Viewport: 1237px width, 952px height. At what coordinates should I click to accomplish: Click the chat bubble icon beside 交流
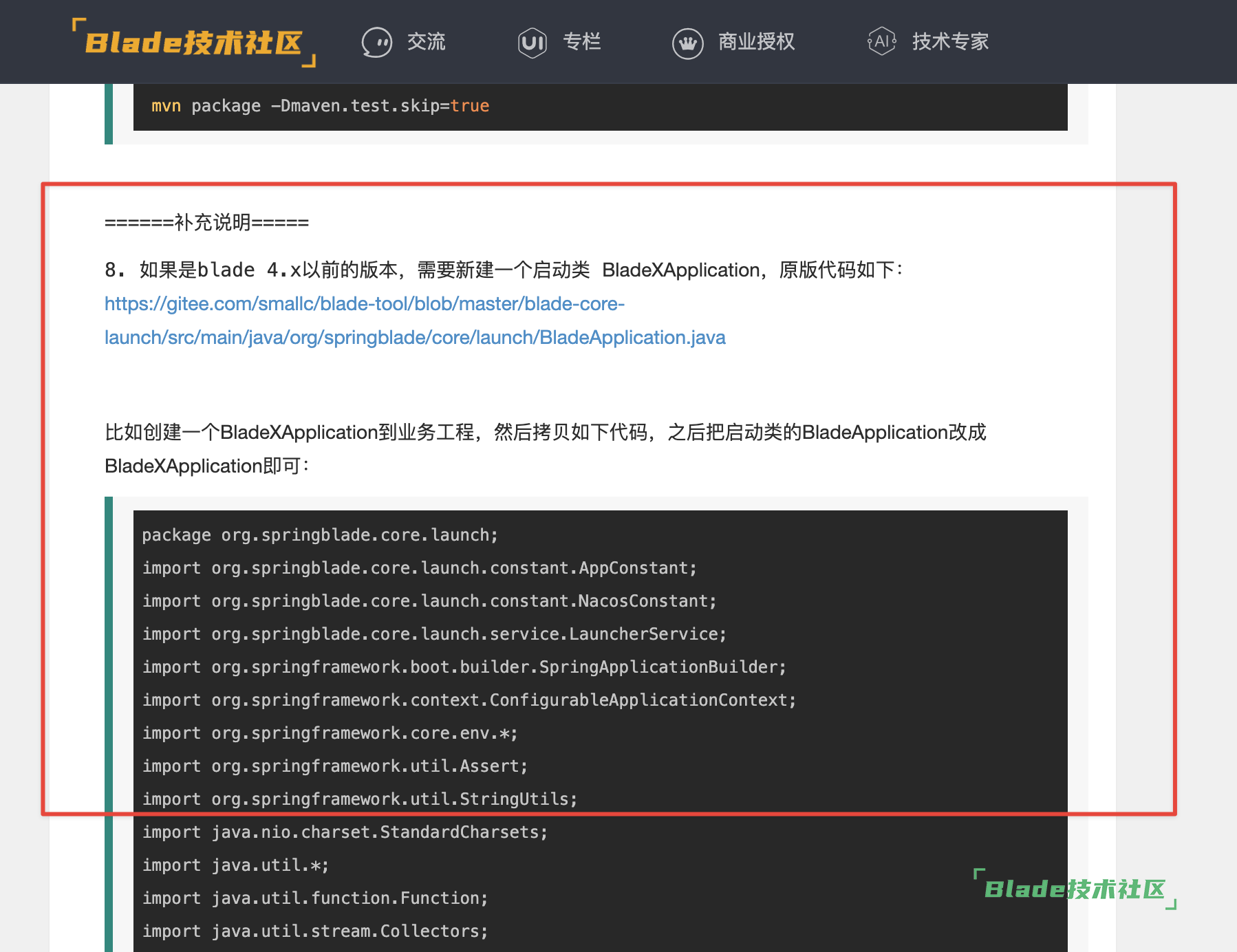377,43
